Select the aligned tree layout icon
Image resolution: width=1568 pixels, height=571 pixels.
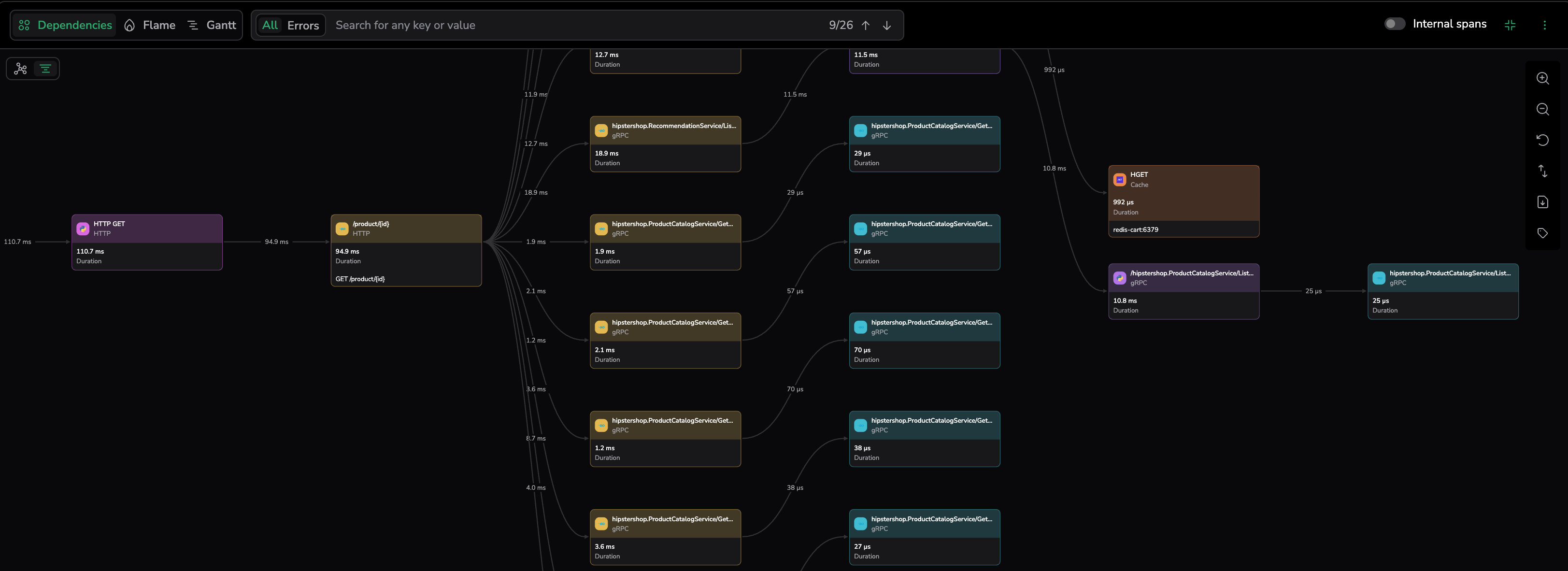click(45, 69)
